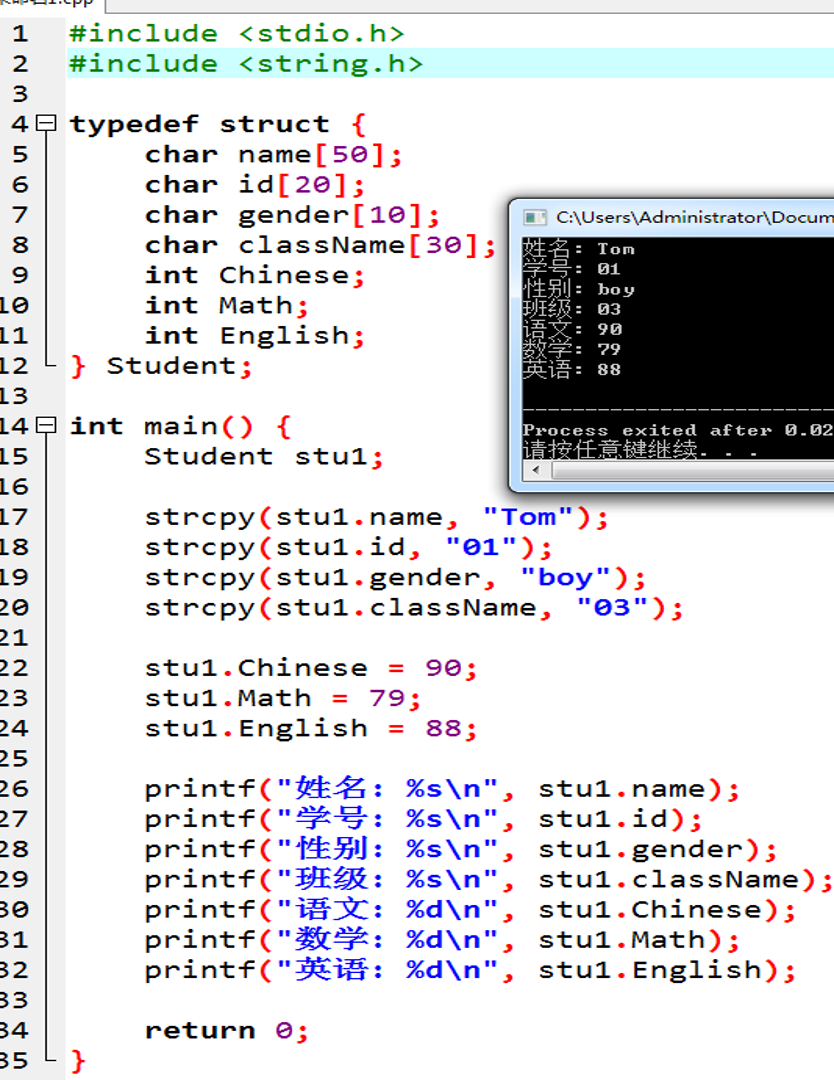Click the console output 性别: boy
The image size is (834, 1080).
pyautogui.click(x=578, y=289)
